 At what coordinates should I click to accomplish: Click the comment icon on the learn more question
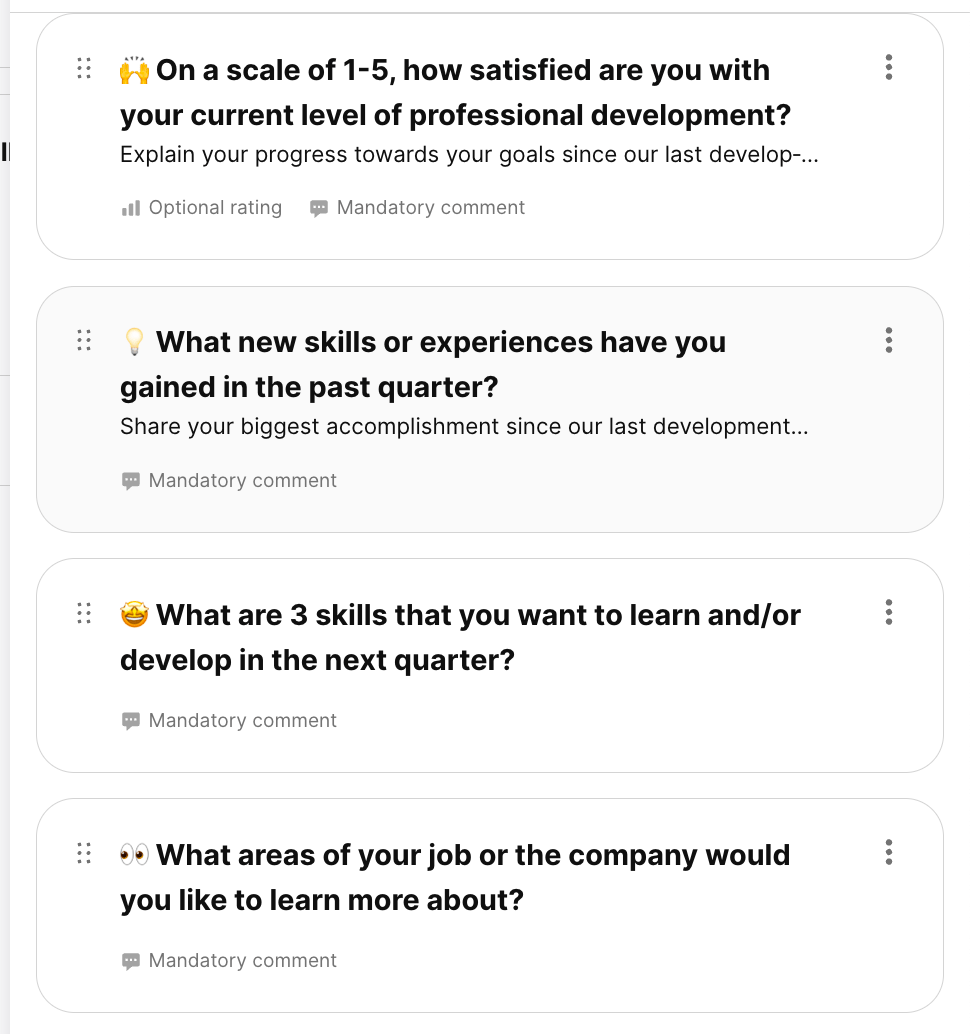[x=131, y=960]
